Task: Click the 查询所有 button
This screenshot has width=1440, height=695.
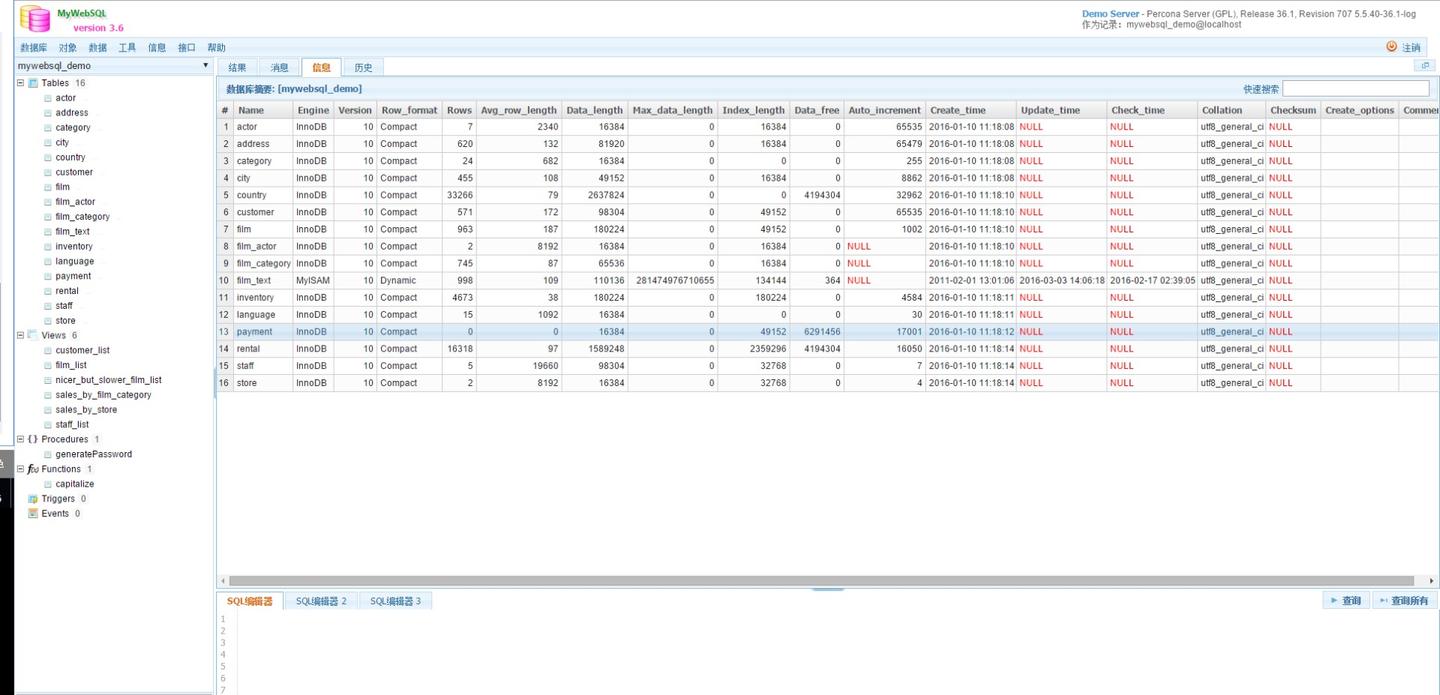Action: point(1403,600)
